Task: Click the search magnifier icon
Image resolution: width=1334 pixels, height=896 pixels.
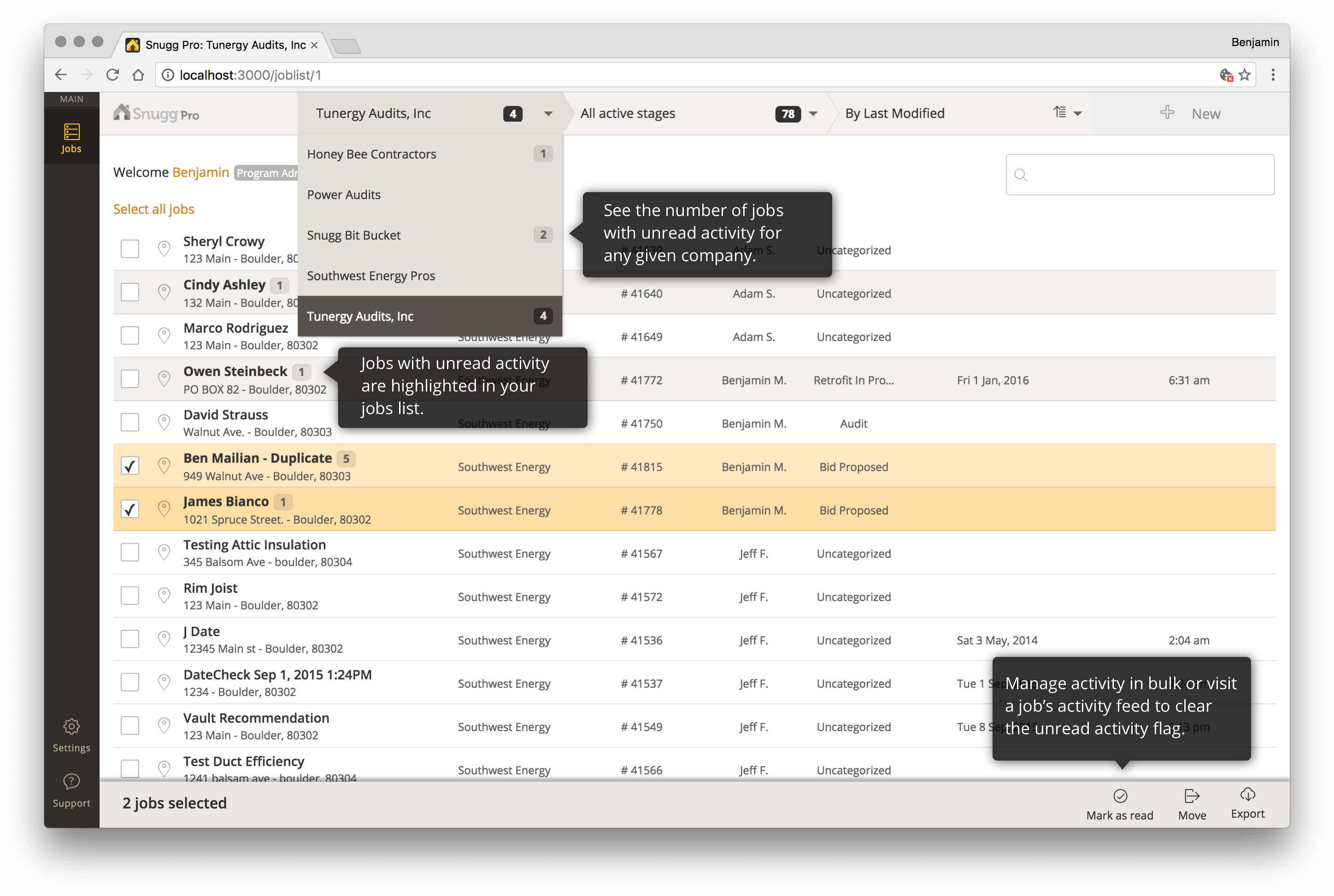Action: click(1021, 175)
